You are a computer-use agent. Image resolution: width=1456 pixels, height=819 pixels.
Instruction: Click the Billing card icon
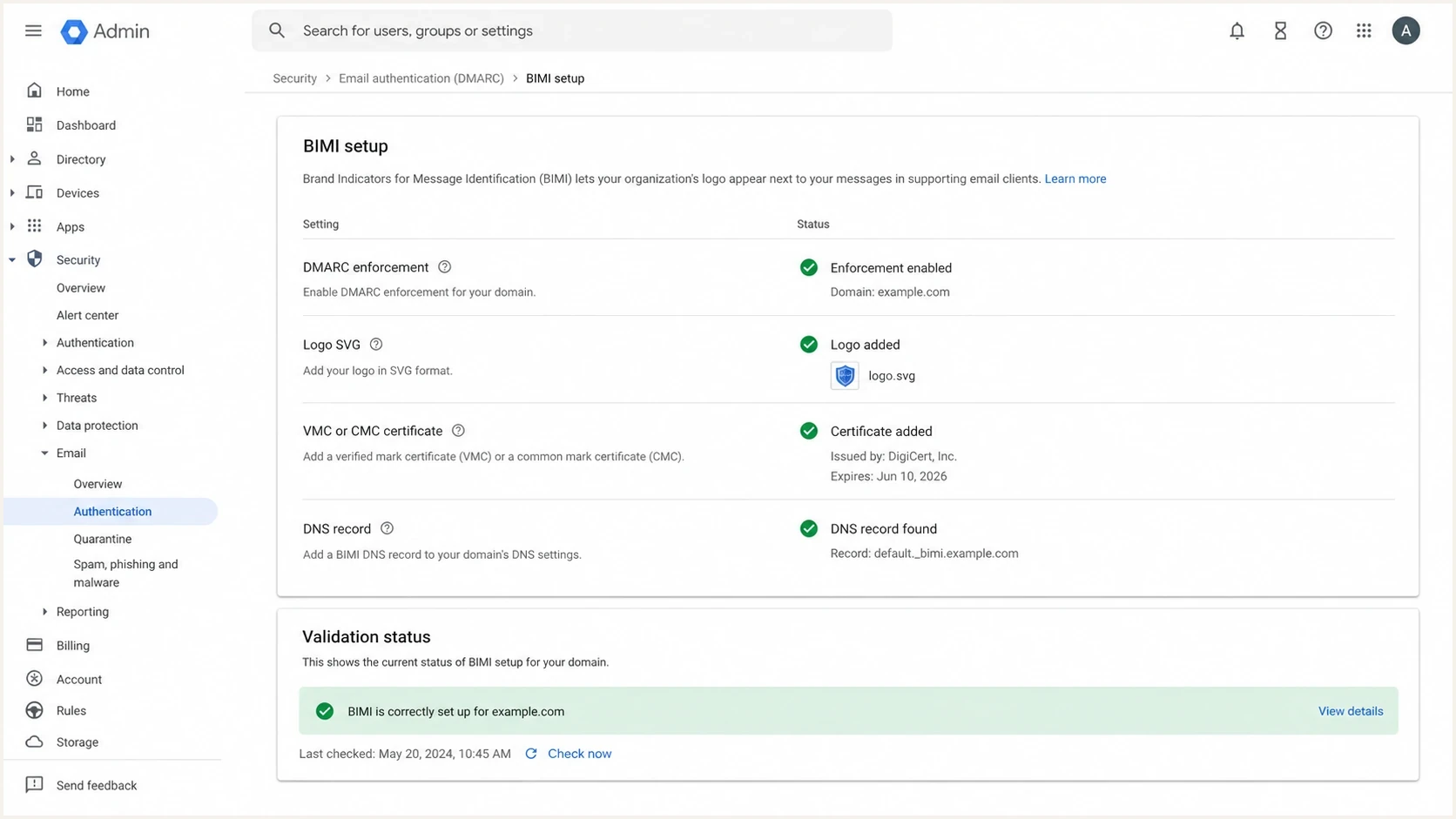tap(34, 645)
